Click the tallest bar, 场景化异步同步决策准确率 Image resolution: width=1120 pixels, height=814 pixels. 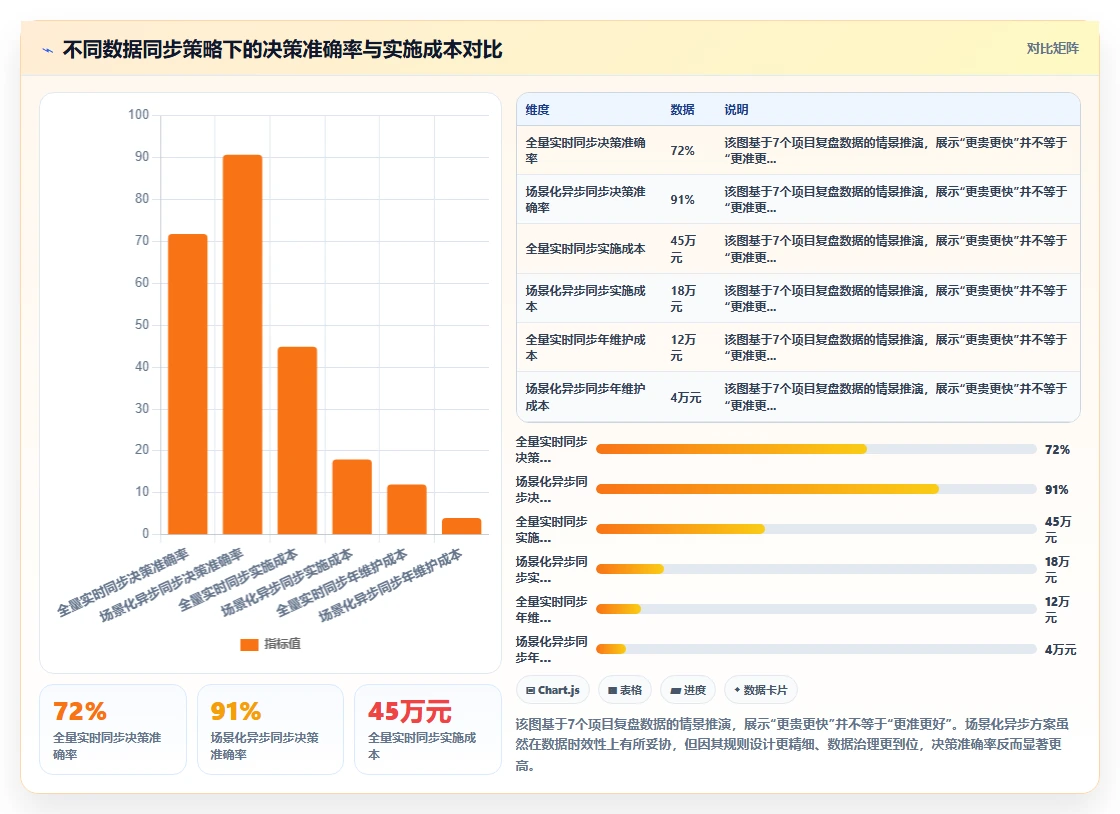243,344
